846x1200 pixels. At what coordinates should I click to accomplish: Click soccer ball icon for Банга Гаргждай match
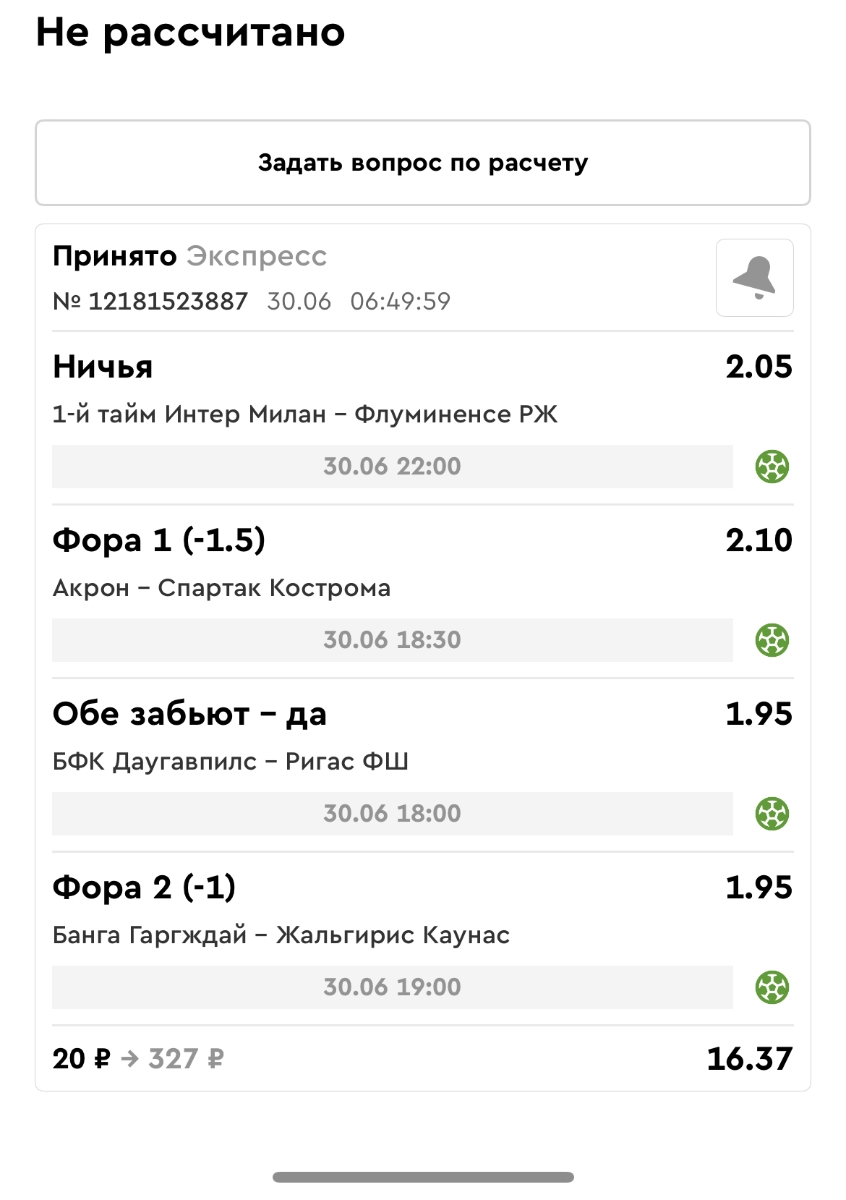pos(772,988)
